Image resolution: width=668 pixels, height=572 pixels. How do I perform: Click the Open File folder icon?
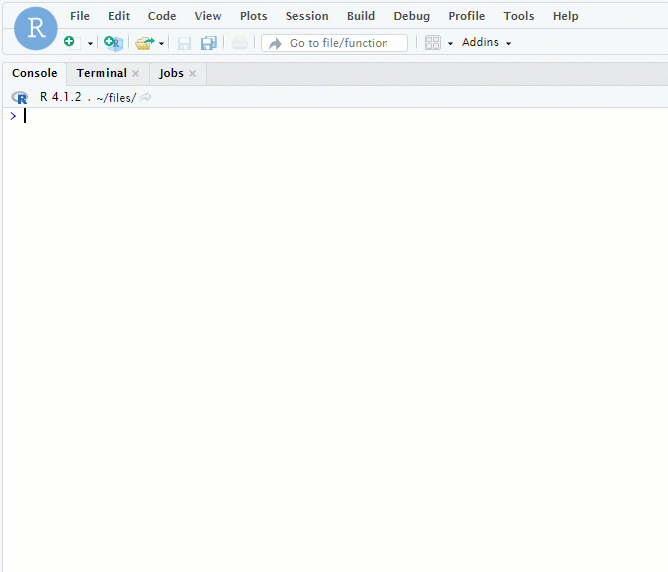[144, 43]
